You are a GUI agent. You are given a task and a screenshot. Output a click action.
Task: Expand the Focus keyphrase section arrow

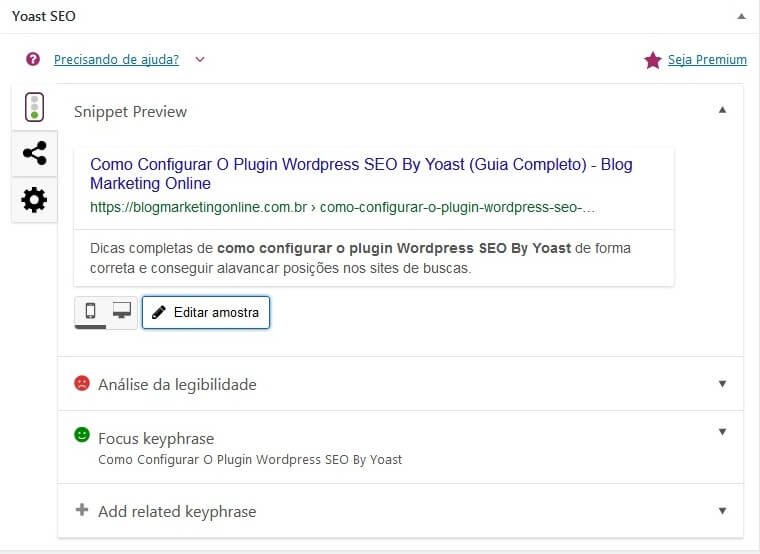pos(722,432)
